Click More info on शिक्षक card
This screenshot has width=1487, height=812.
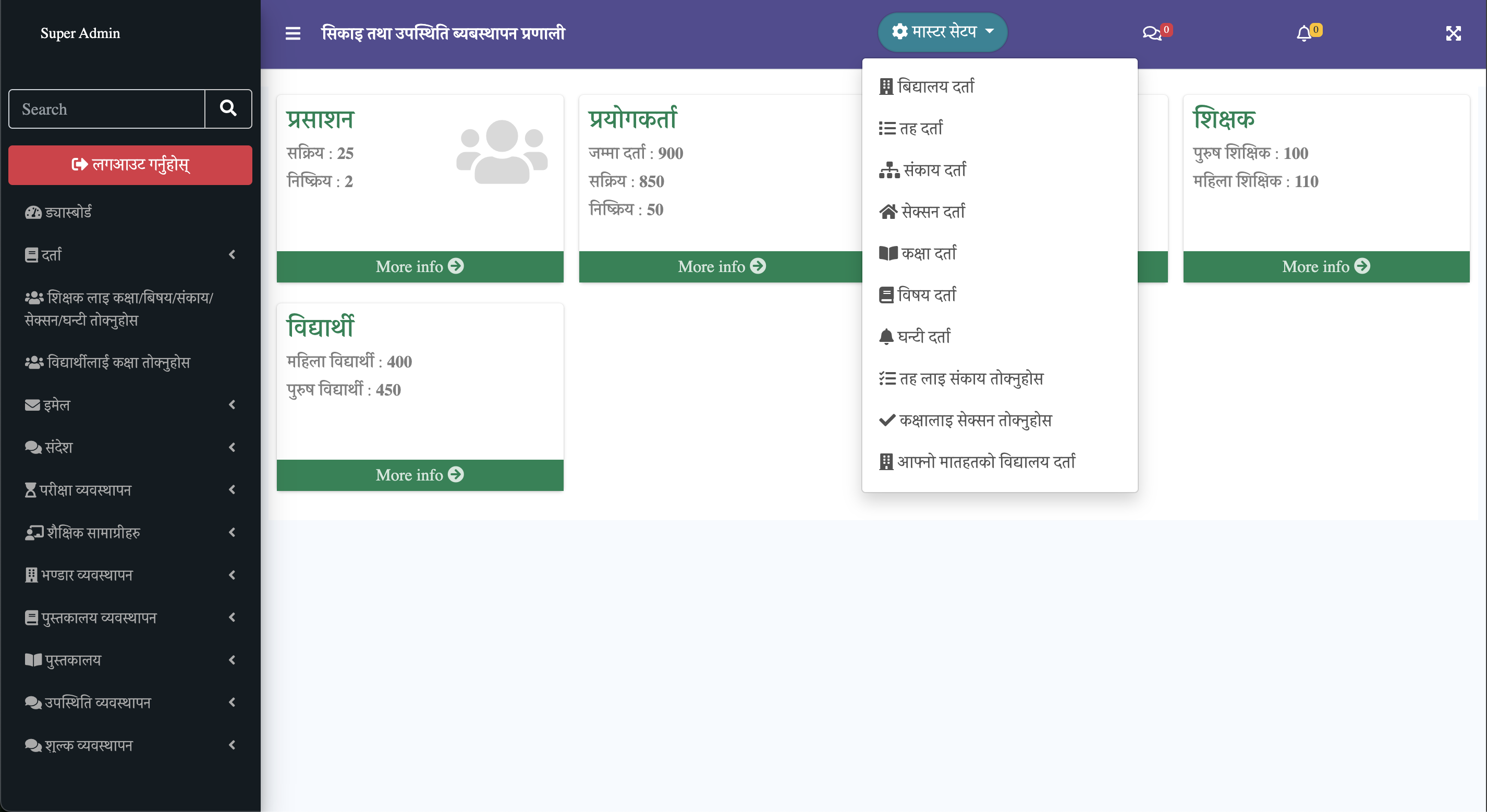pyautogui.click(x=1325, y=267)
